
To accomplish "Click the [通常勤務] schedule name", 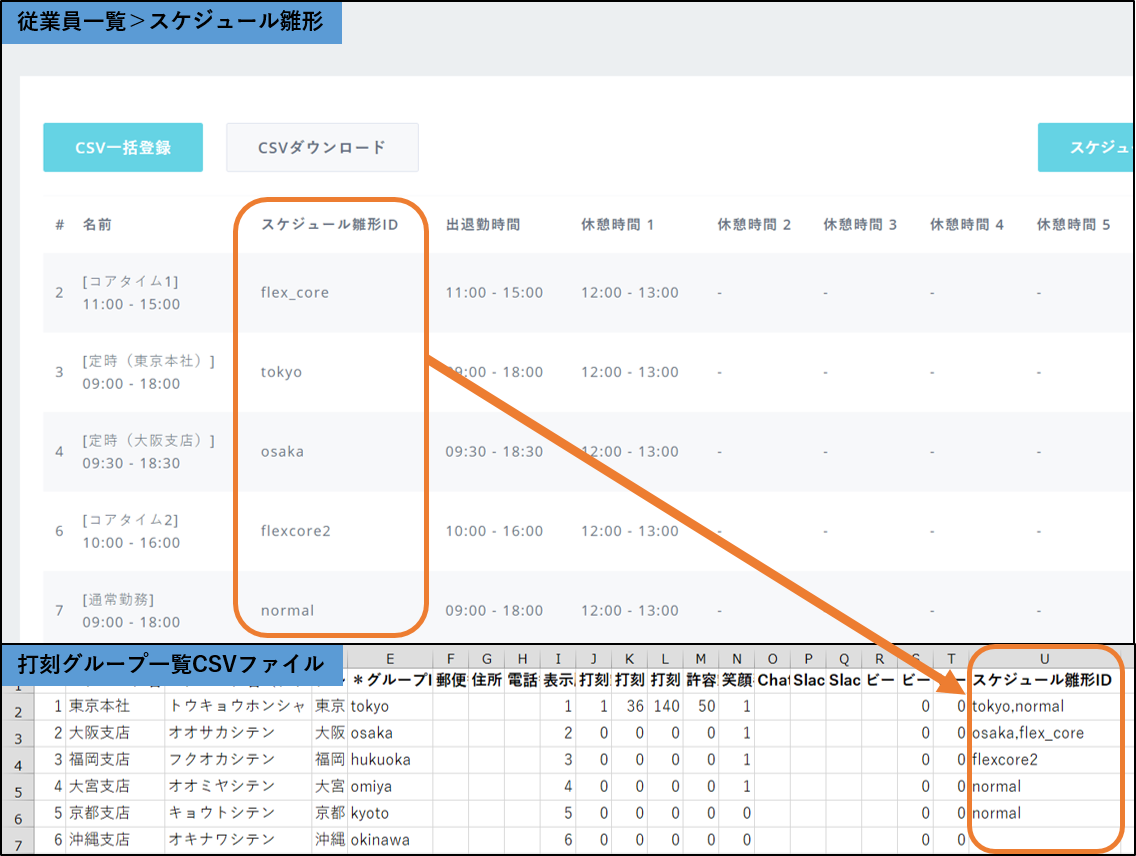I will (118, 599).
